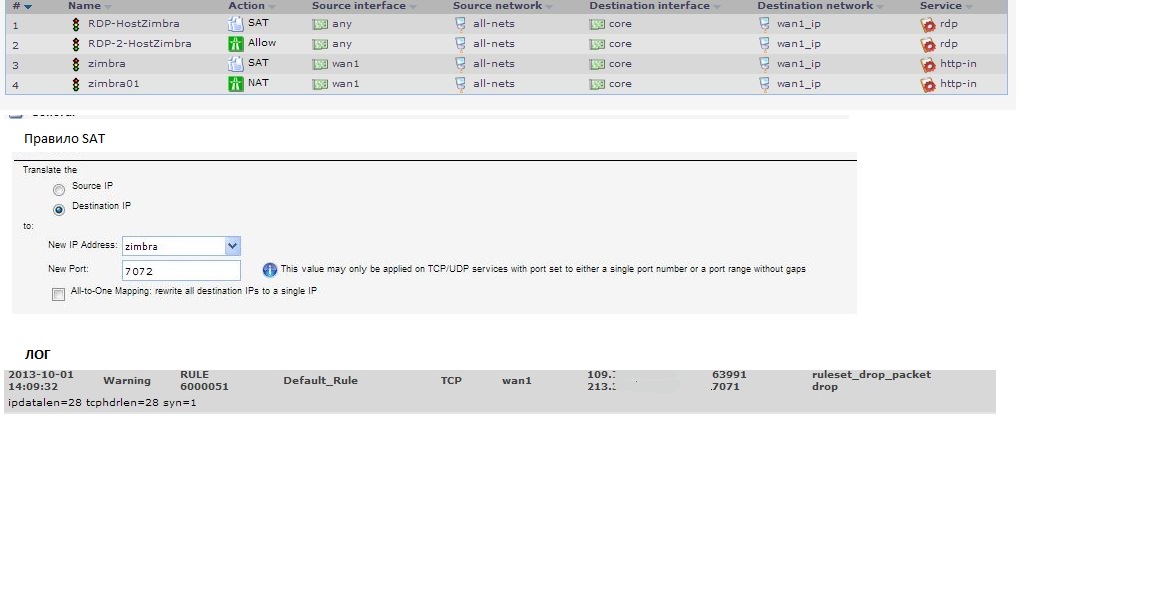Click core interface icon in zimbra01 row
This screenshot has height=595, width=1167.
tap(597, 85)
